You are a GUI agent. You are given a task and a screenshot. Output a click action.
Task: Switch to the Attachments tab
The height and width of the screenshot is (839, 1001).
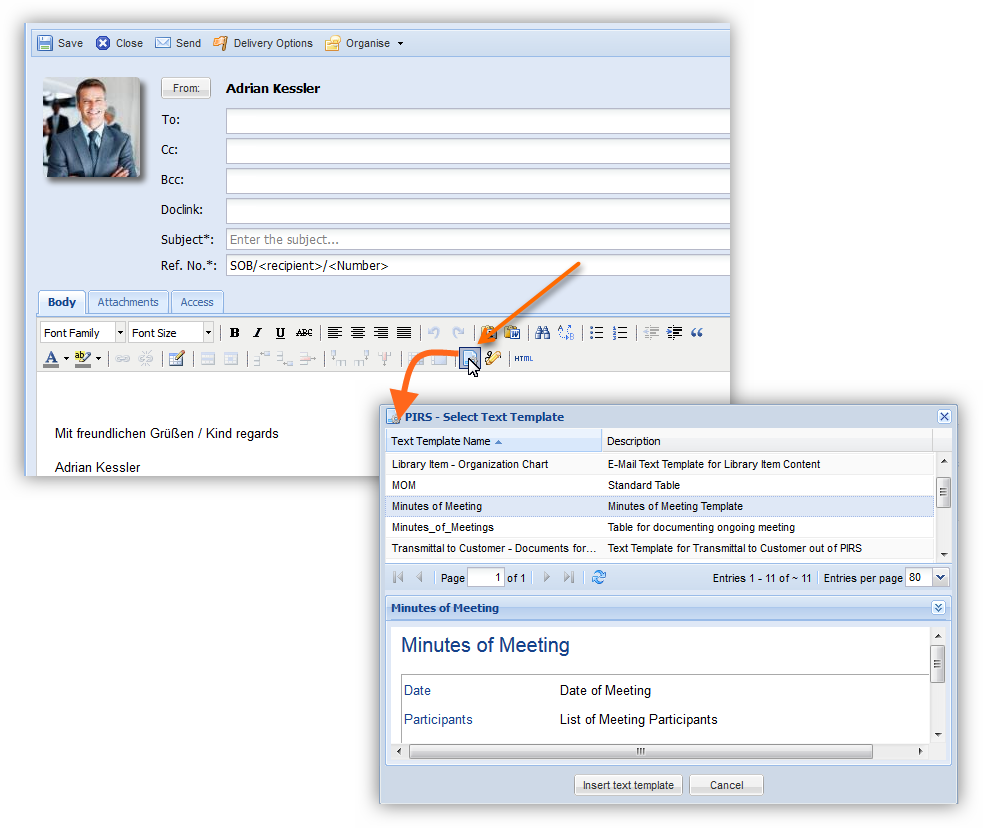click(x=128, y=302)
